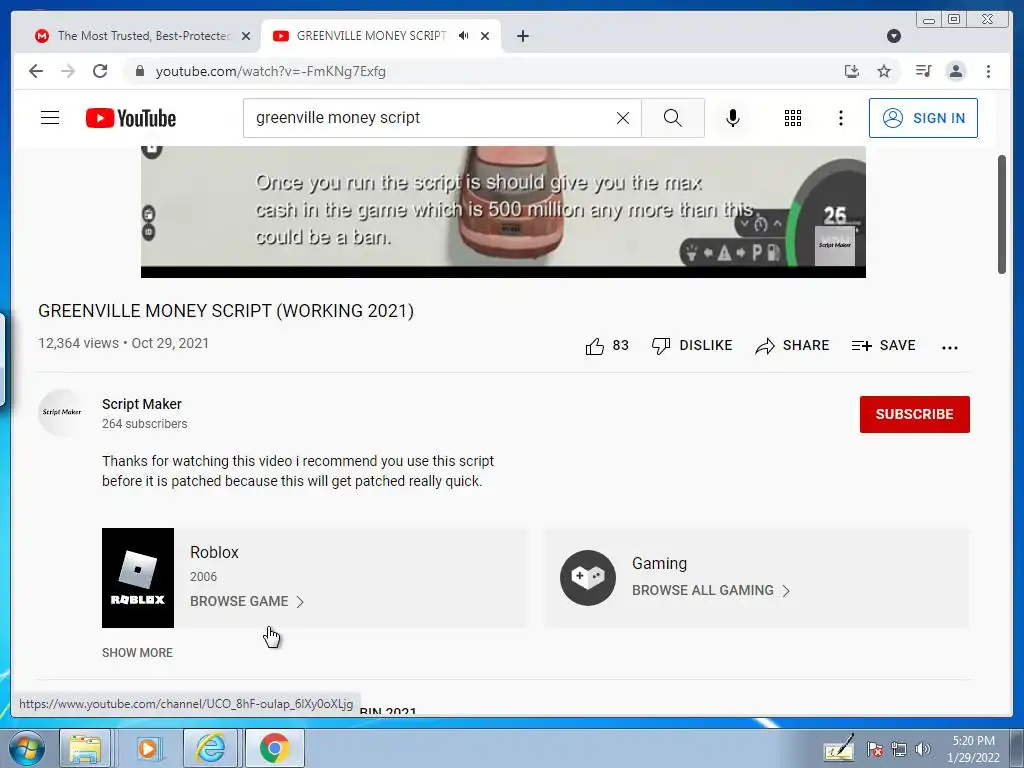Screen dimensions: 1024x768
Task: Open volume control in system tray
Action: point(923,749)
